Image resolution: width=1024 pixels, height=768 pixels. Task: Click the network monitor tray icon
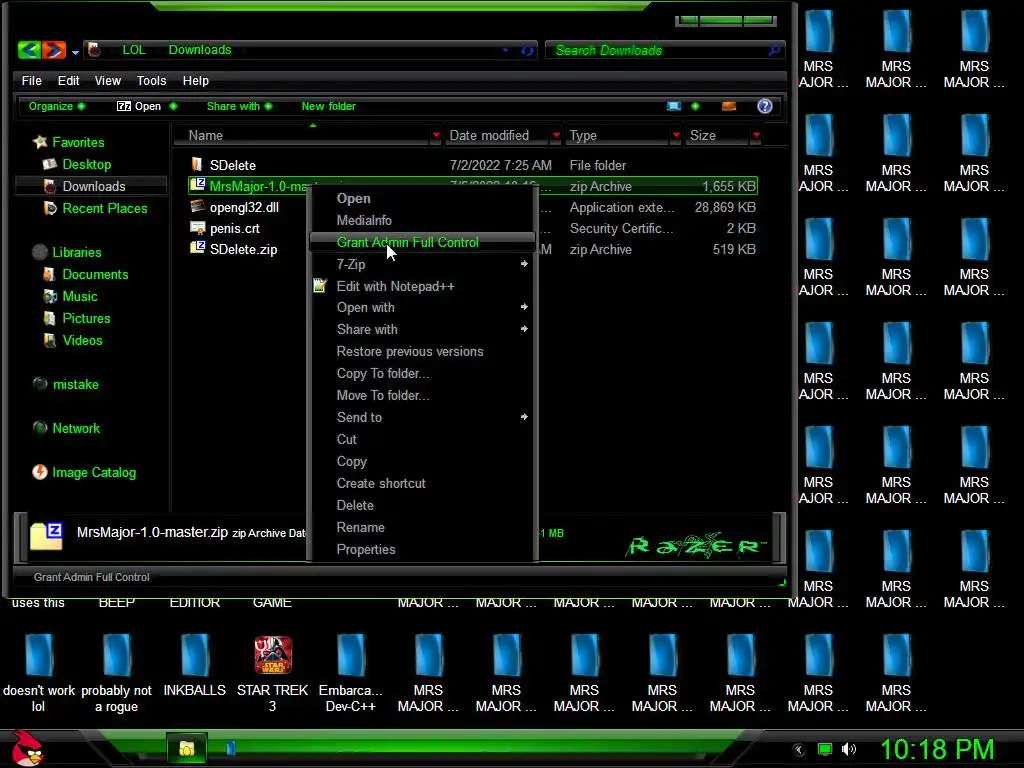[825, 749]
